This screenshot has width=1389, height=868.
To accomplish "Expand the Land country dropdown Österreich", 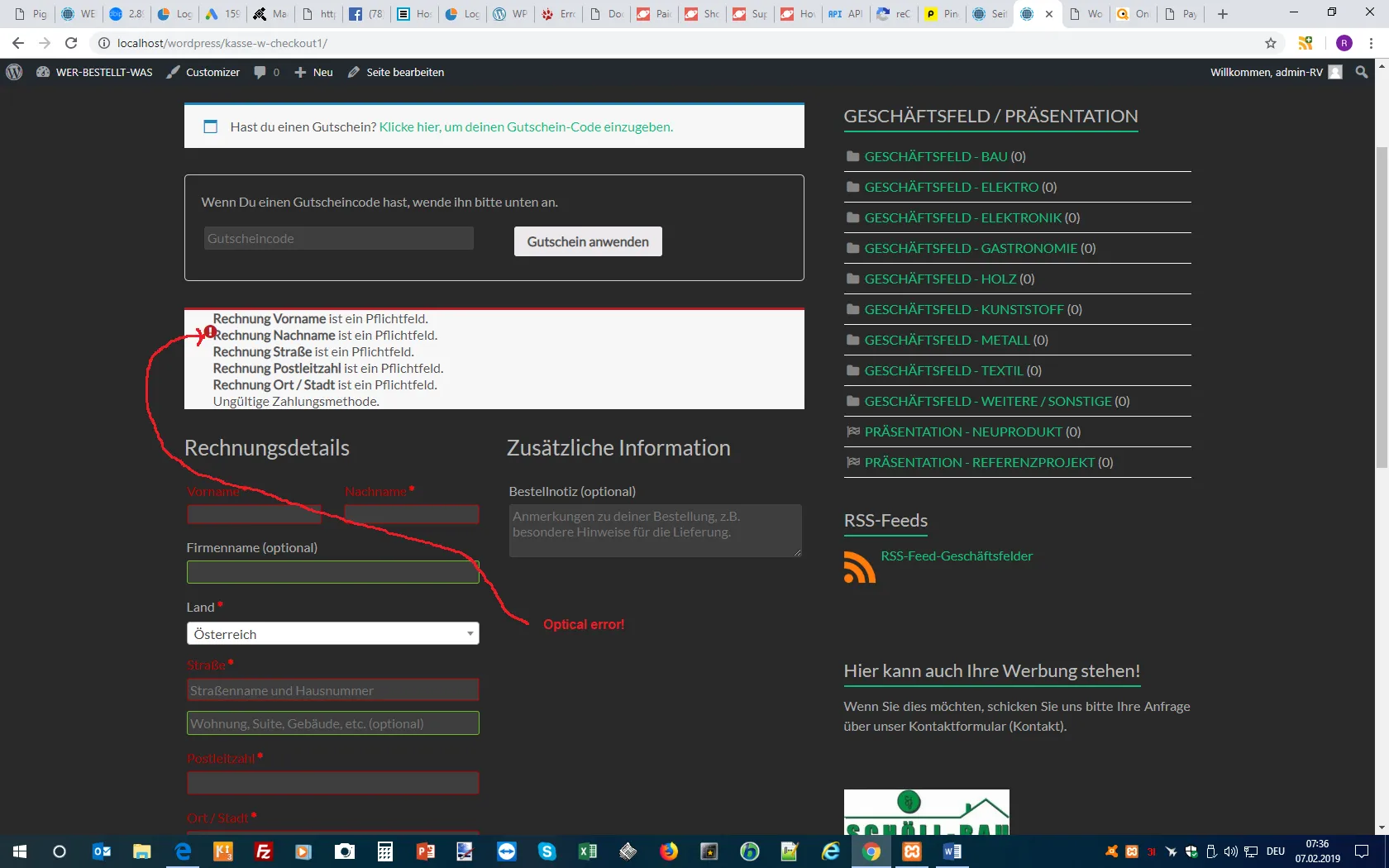I will [332, 634].
